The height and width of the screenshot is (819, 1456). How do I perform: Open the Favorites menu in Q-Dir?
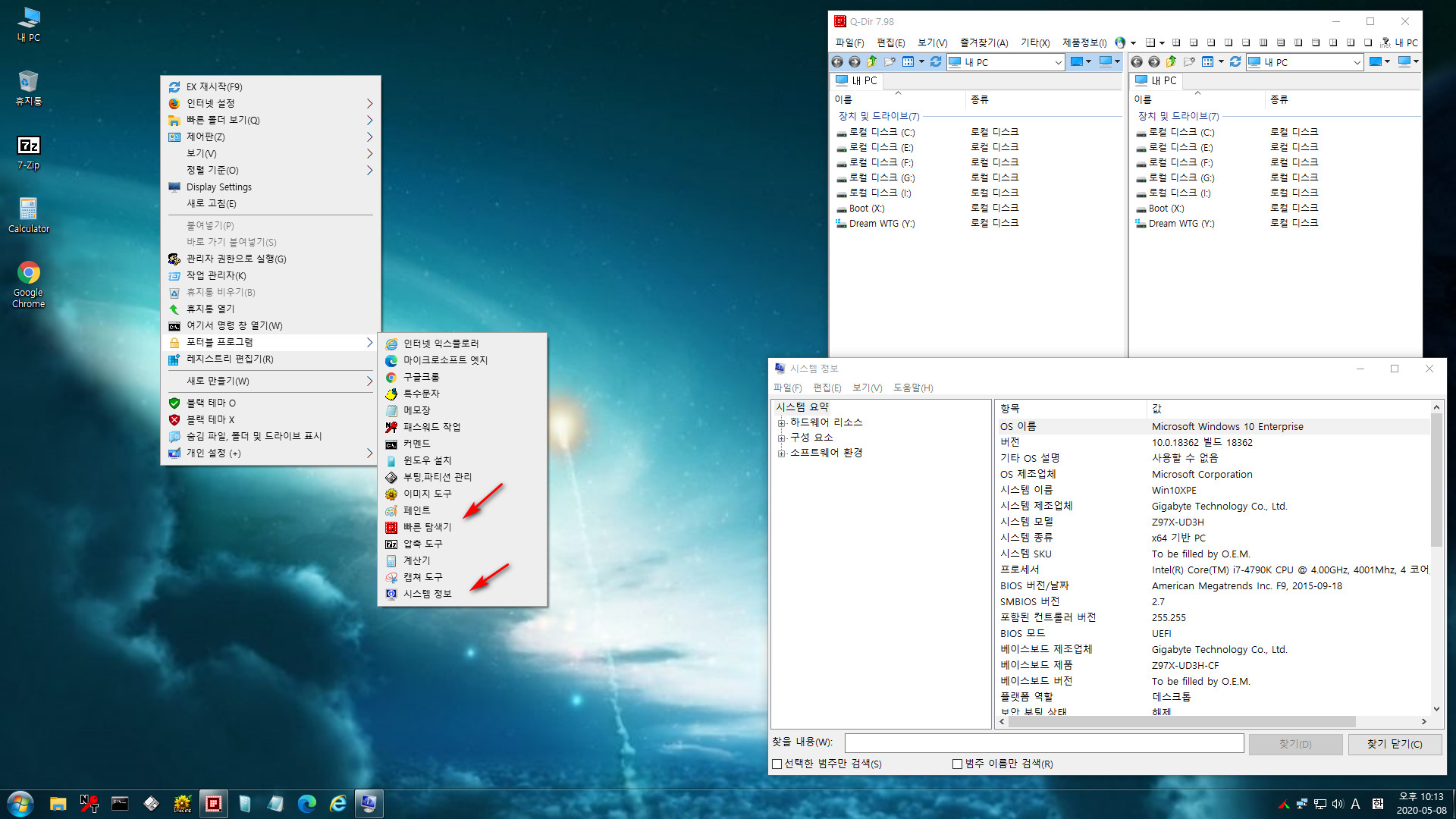984,42
